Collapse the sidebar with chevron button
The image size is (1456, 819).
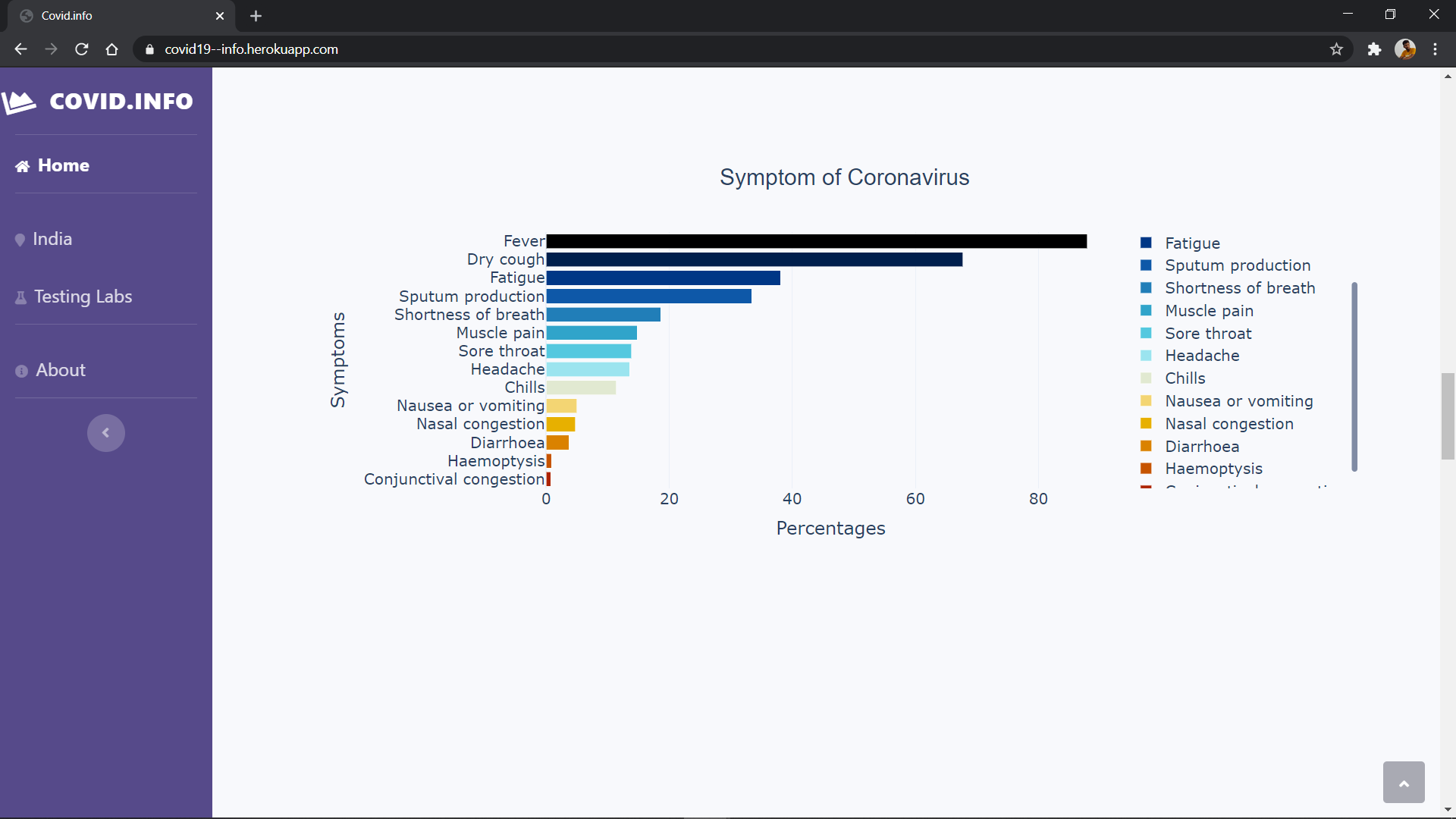(106, 433)
